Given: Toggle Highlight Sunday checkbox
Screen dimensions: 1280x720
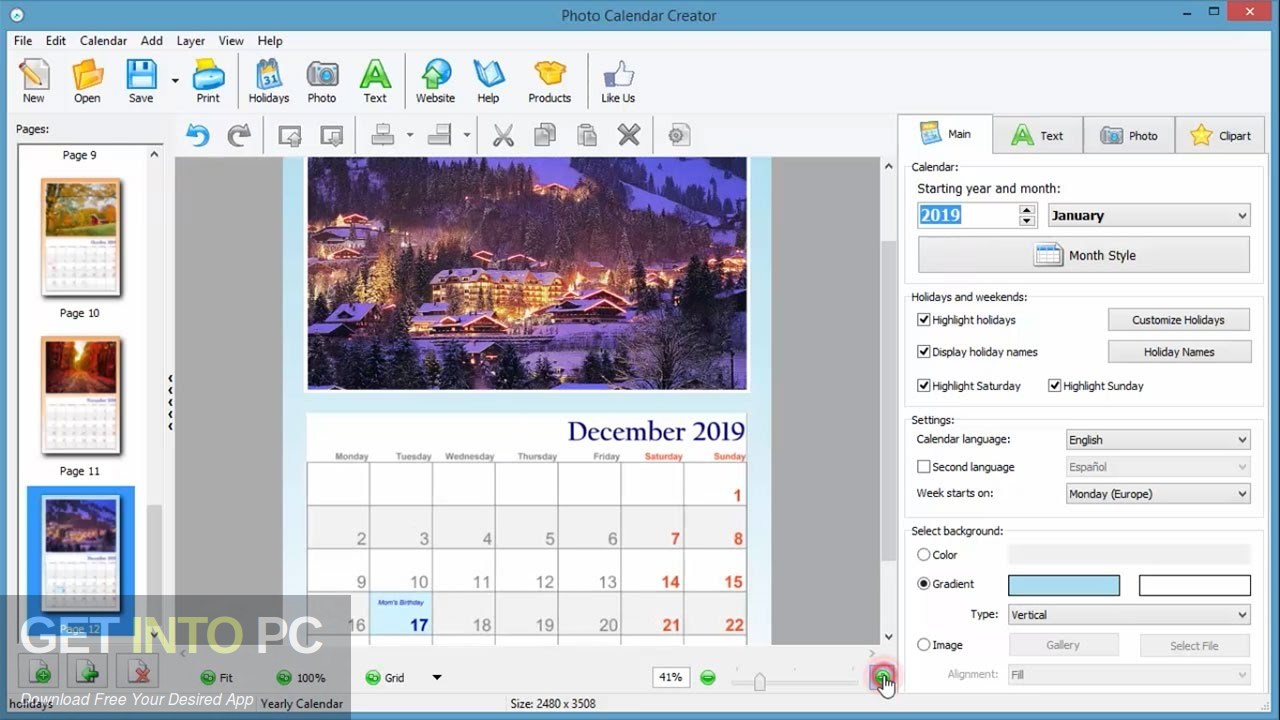Looking at the screenshot, I should [1055, 386].
